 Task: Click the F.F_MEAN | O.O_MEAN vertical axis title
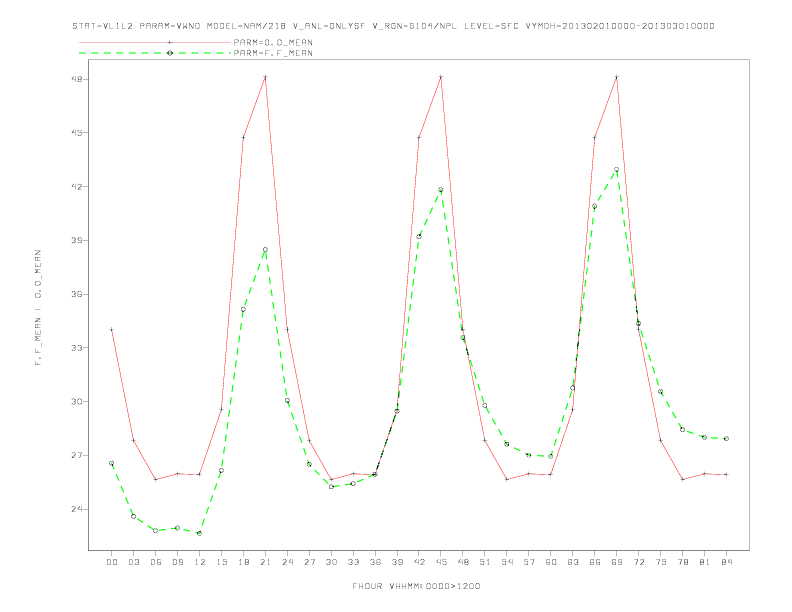pyautogui.click(x=38, y=308)
